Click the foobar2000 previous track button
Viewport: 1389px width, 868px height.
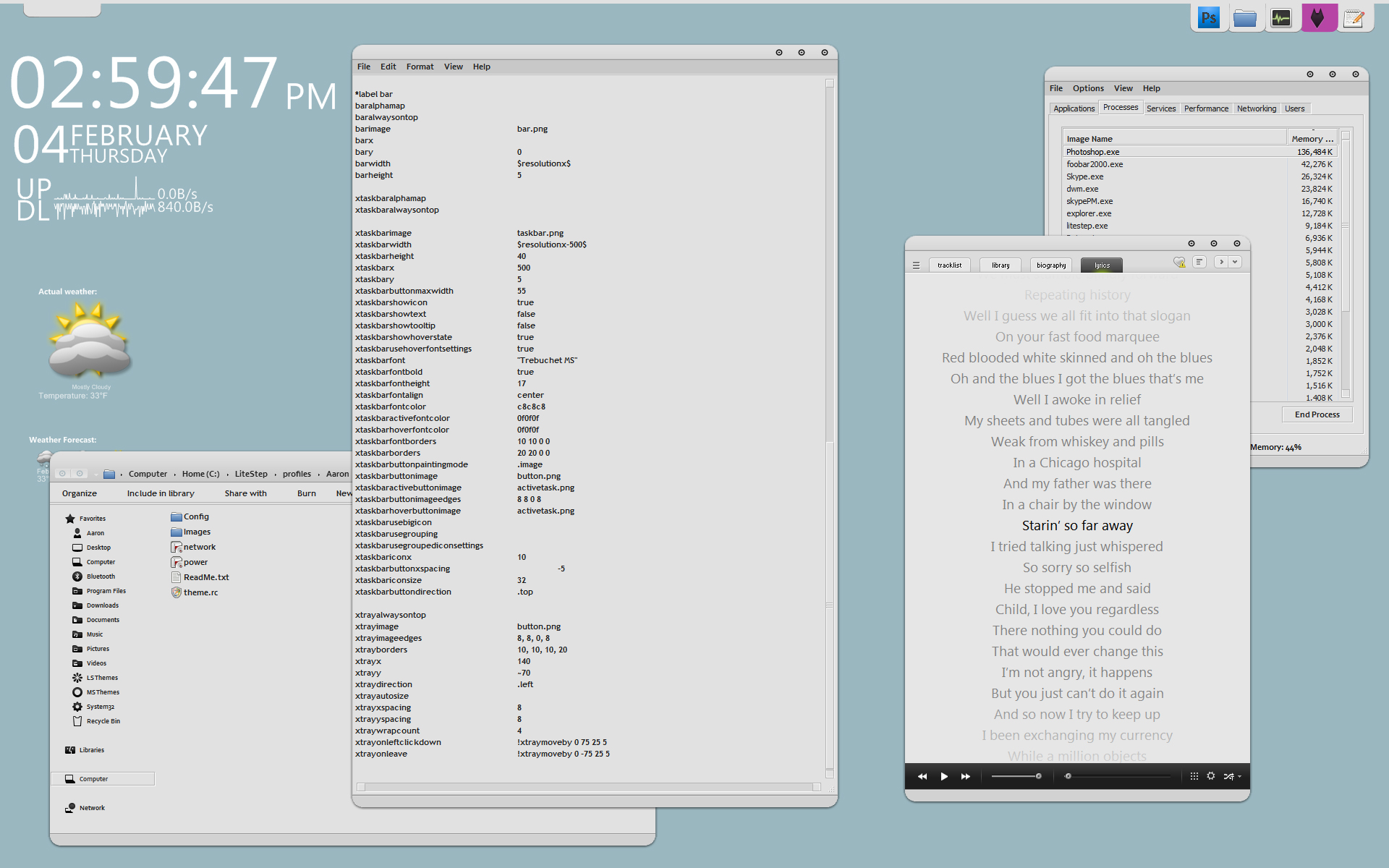[x=922, y=776]
